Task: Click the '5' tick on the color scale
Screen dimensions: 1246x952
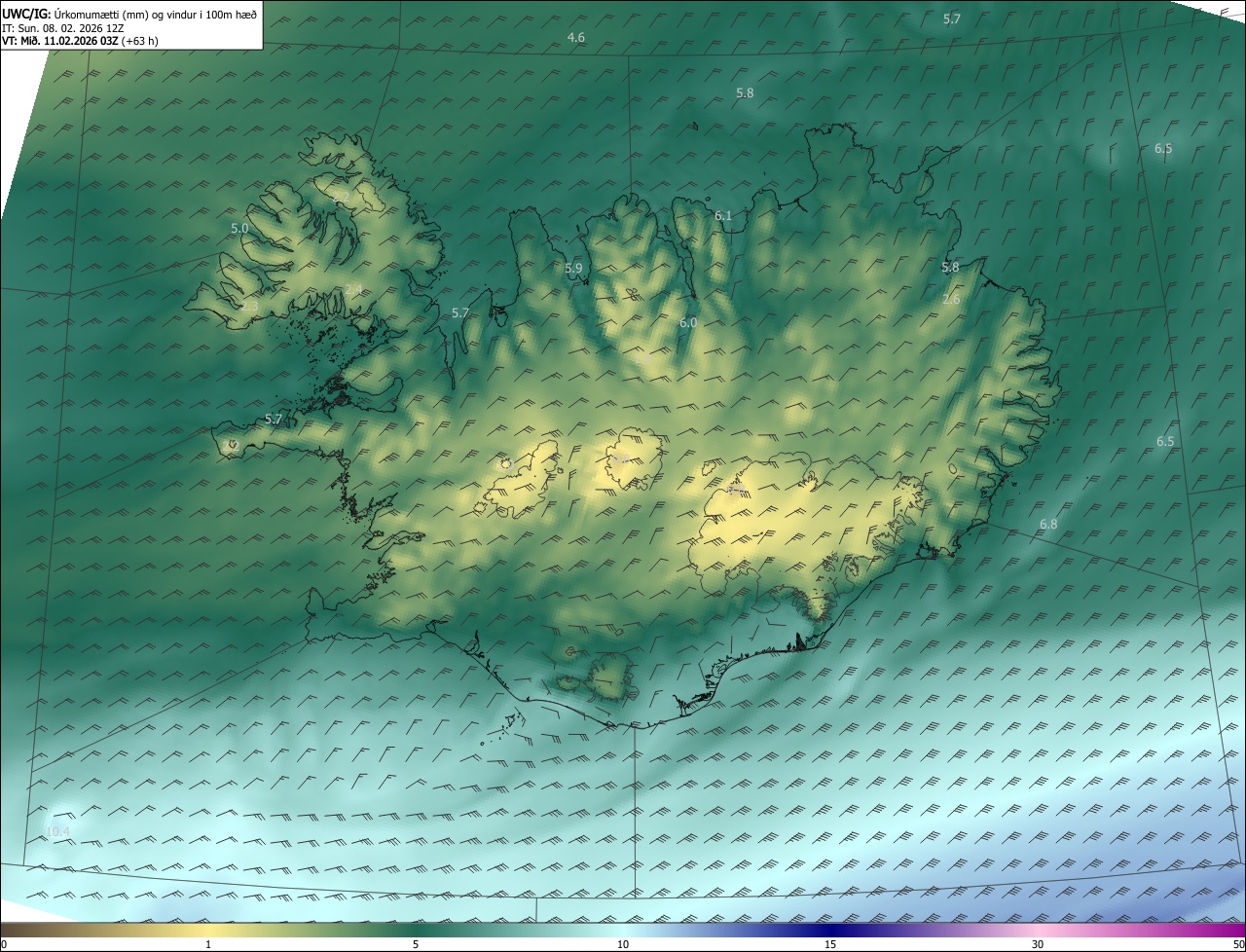Action: 416,944
